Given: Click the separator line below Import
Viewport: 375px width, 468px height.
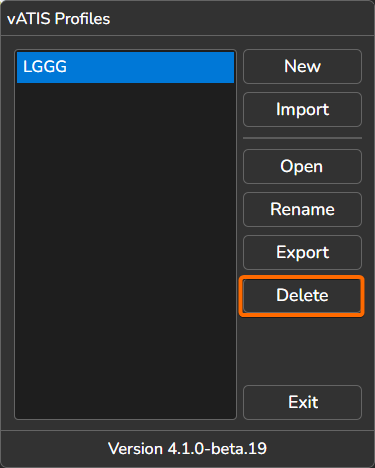Looking at the screenshot, I should (302, 138).
